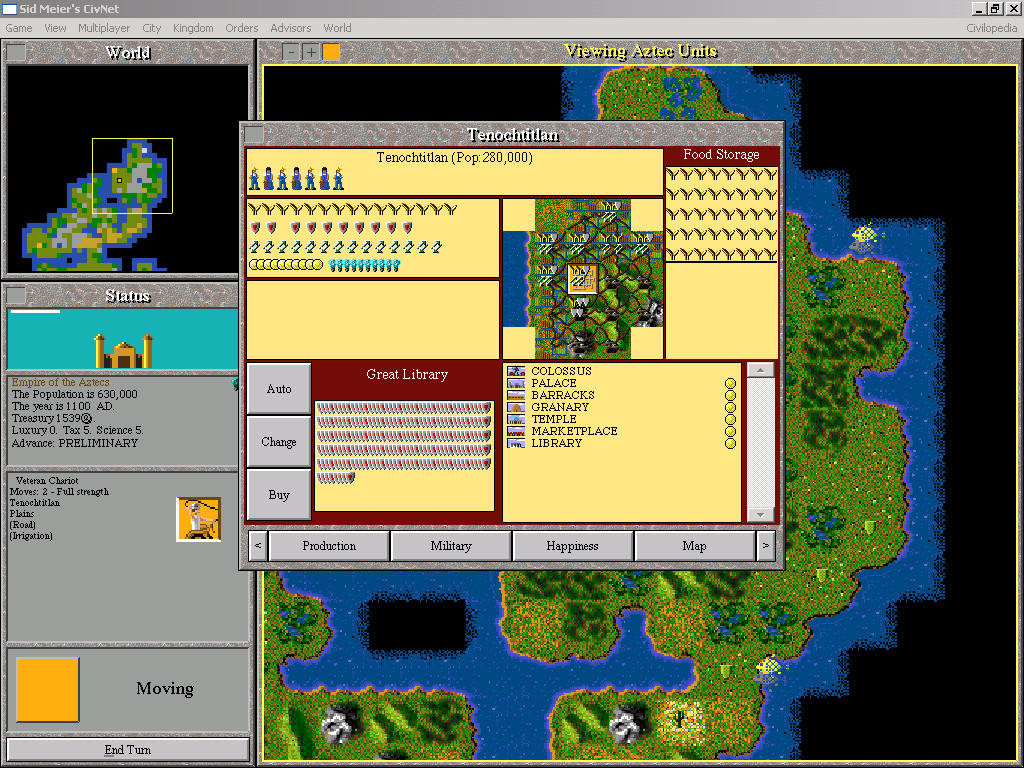The image size is (1024, 768).
Task: Click the yellow viewport rectangle on World minimap
Action: point(132,176)
